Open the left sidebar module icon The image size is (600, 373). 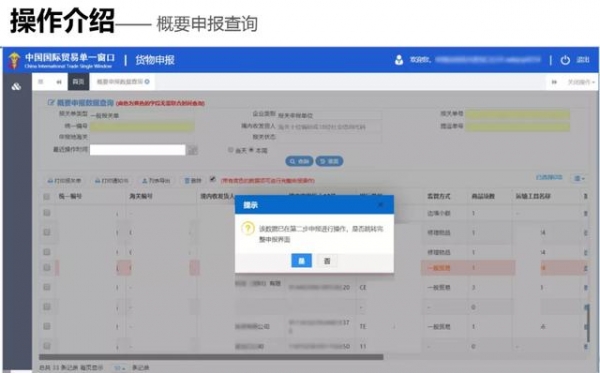click(16, 87)
